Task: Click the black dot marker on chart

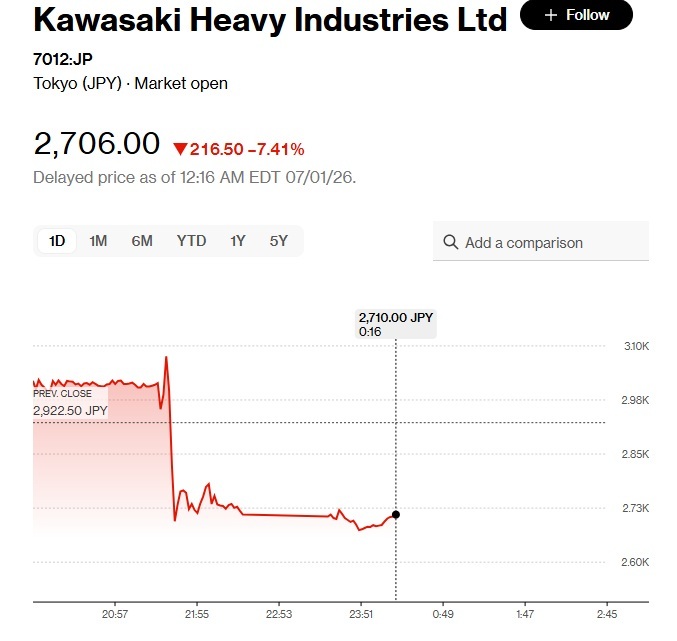Action: pos(396,515)
